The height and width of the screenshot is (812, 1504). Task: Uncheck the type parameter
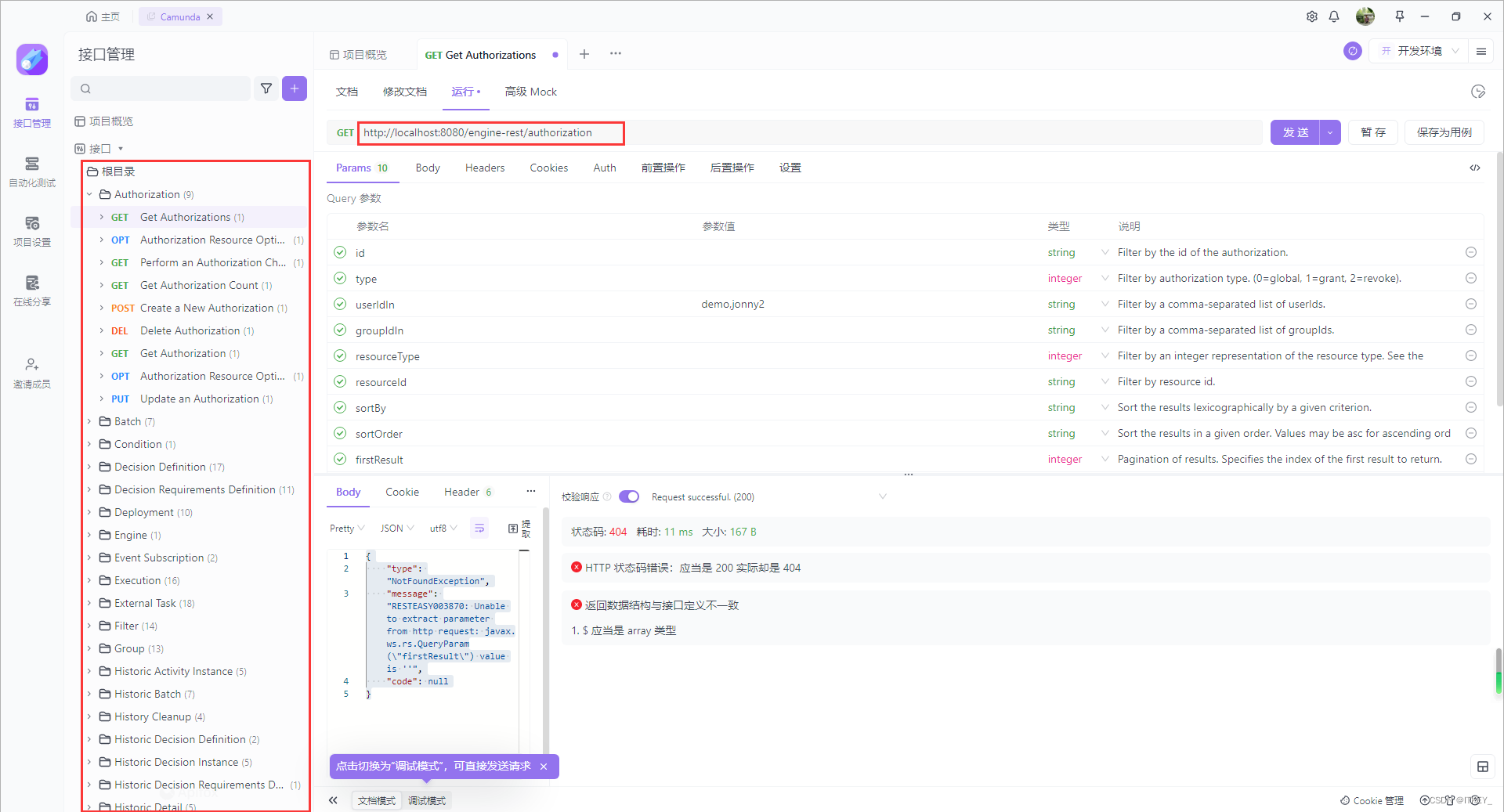click(x=340, y=278)
